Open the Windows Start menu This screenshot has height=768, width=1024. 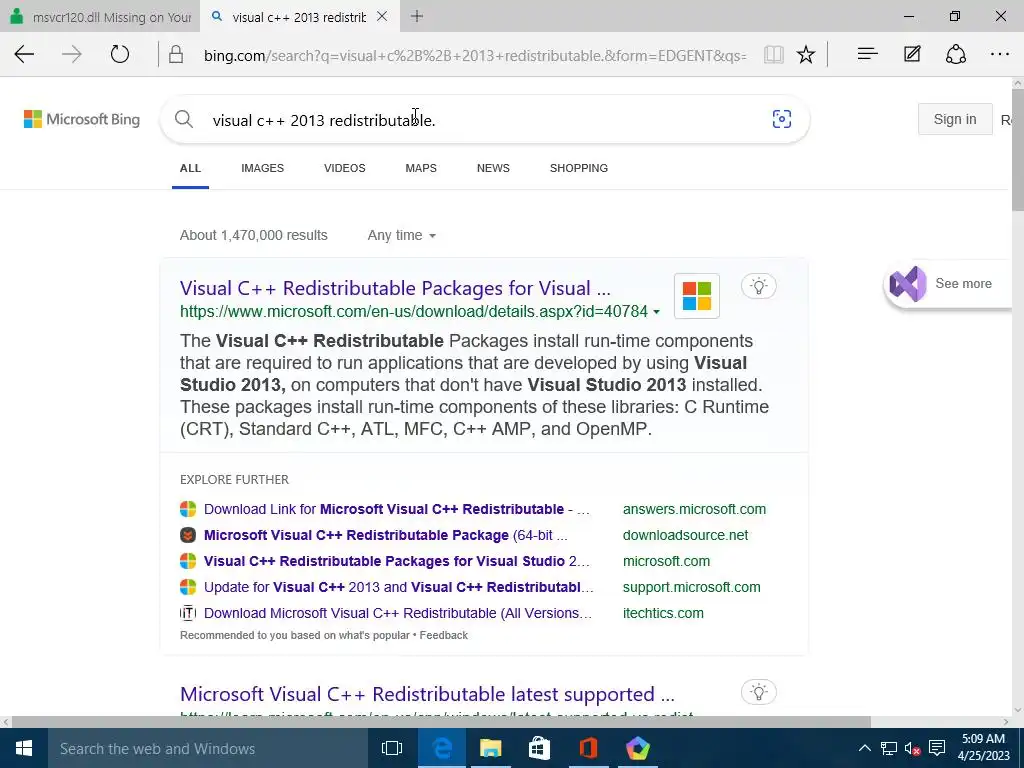(x=24, y=748)
